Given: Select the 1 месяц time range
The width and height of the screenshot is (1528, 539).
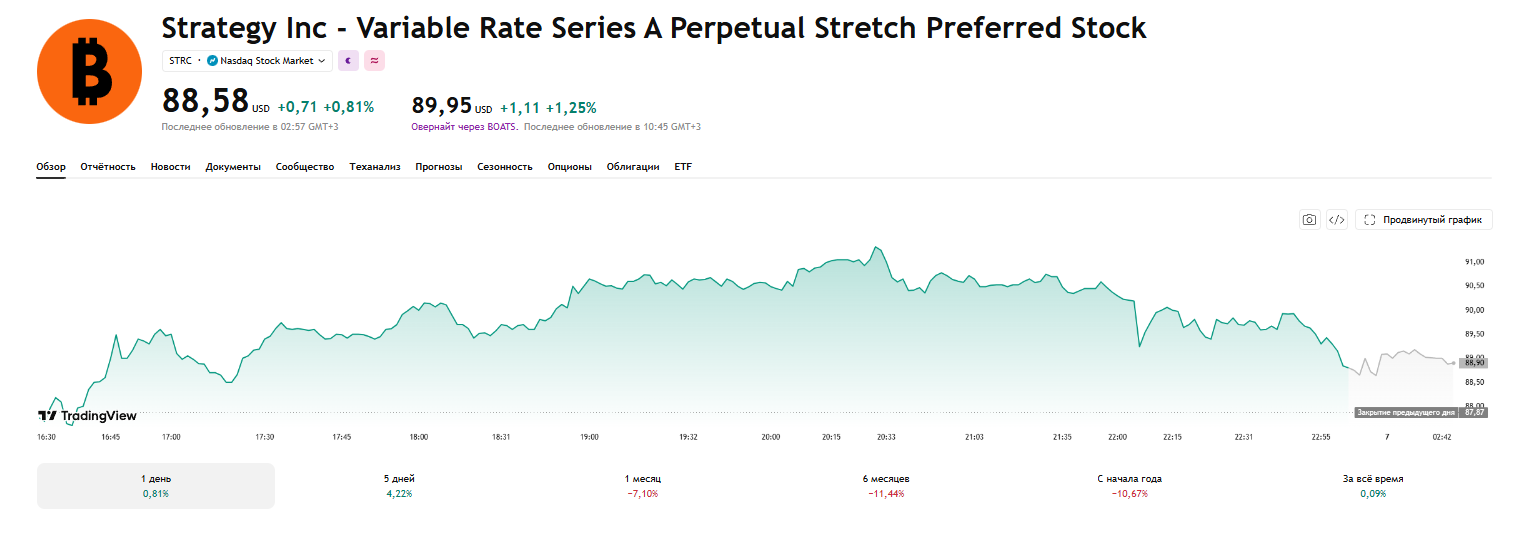Looking at the screenshot, I should [x=642, y=486].
